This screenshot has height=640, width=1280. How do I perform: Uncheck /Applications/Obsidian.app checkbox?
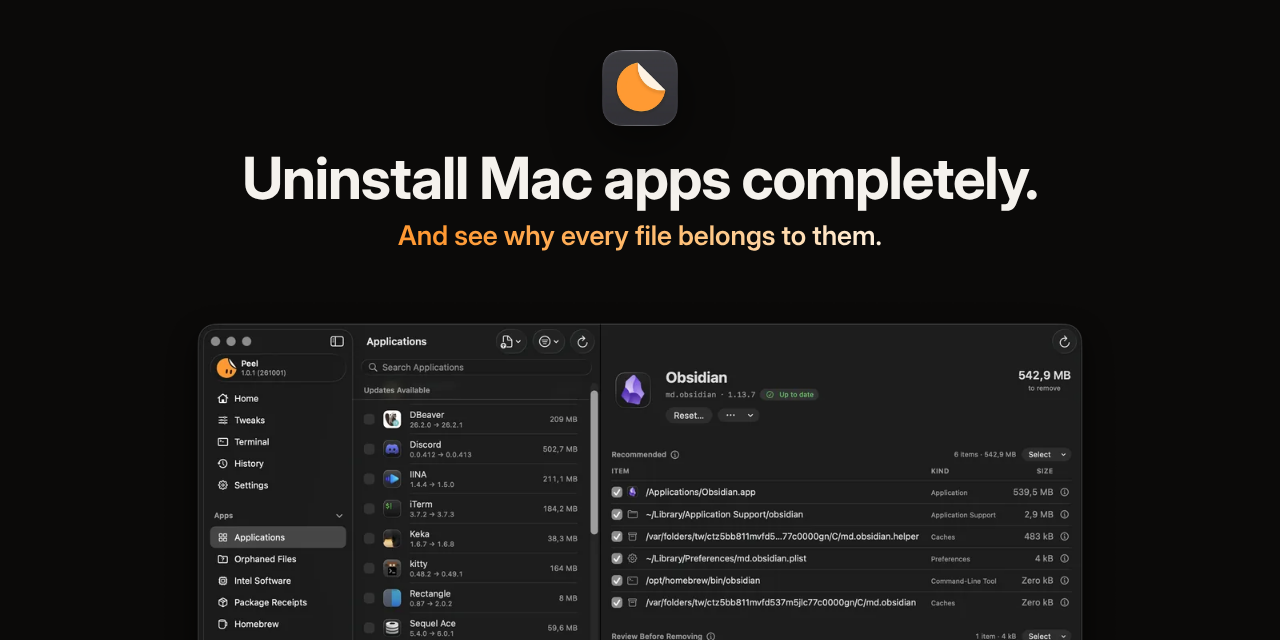(x=617, y=492)
